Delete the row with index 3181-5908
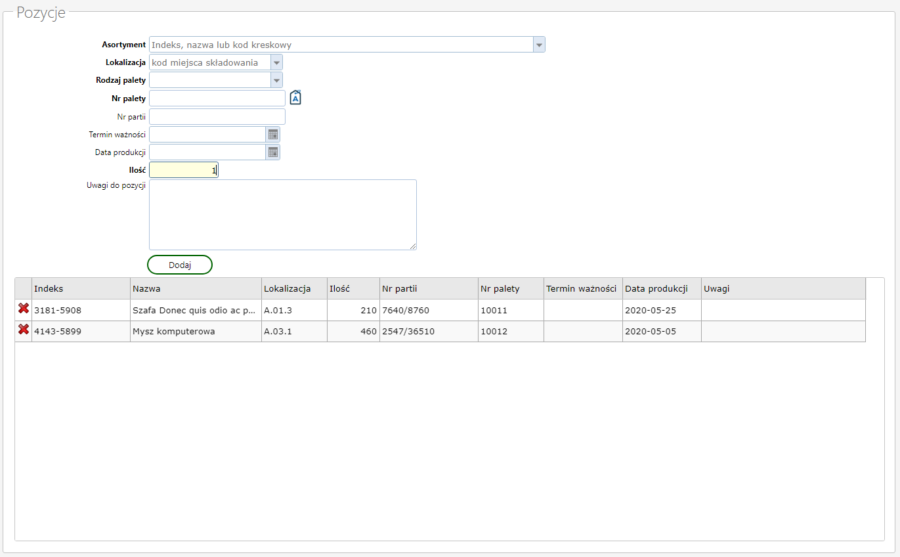 (24, 309)
